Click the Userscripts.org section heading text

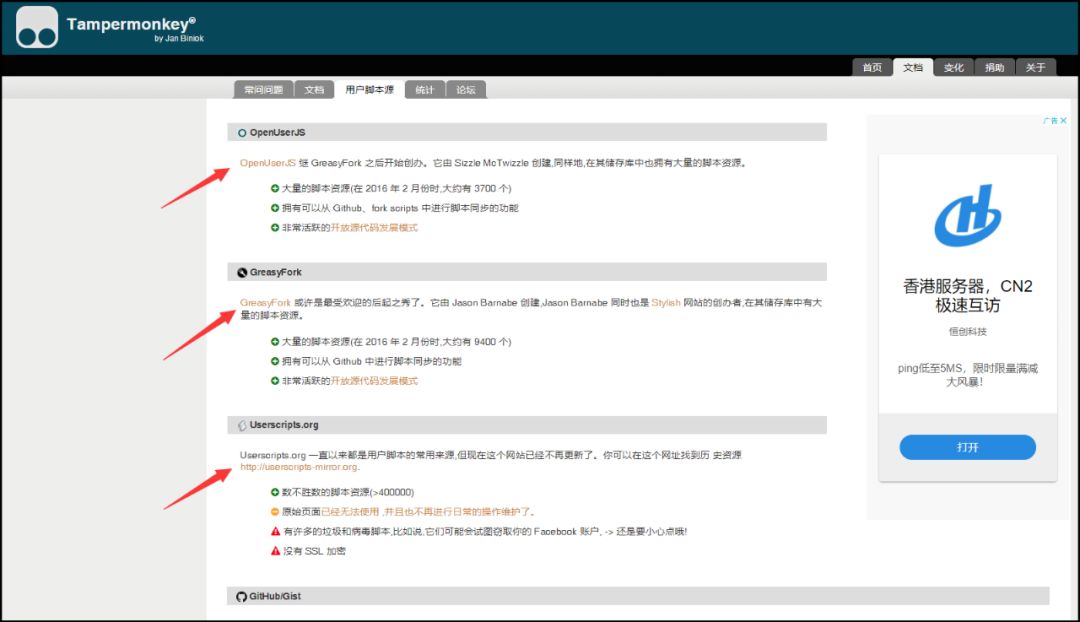(x=284, y=425)
